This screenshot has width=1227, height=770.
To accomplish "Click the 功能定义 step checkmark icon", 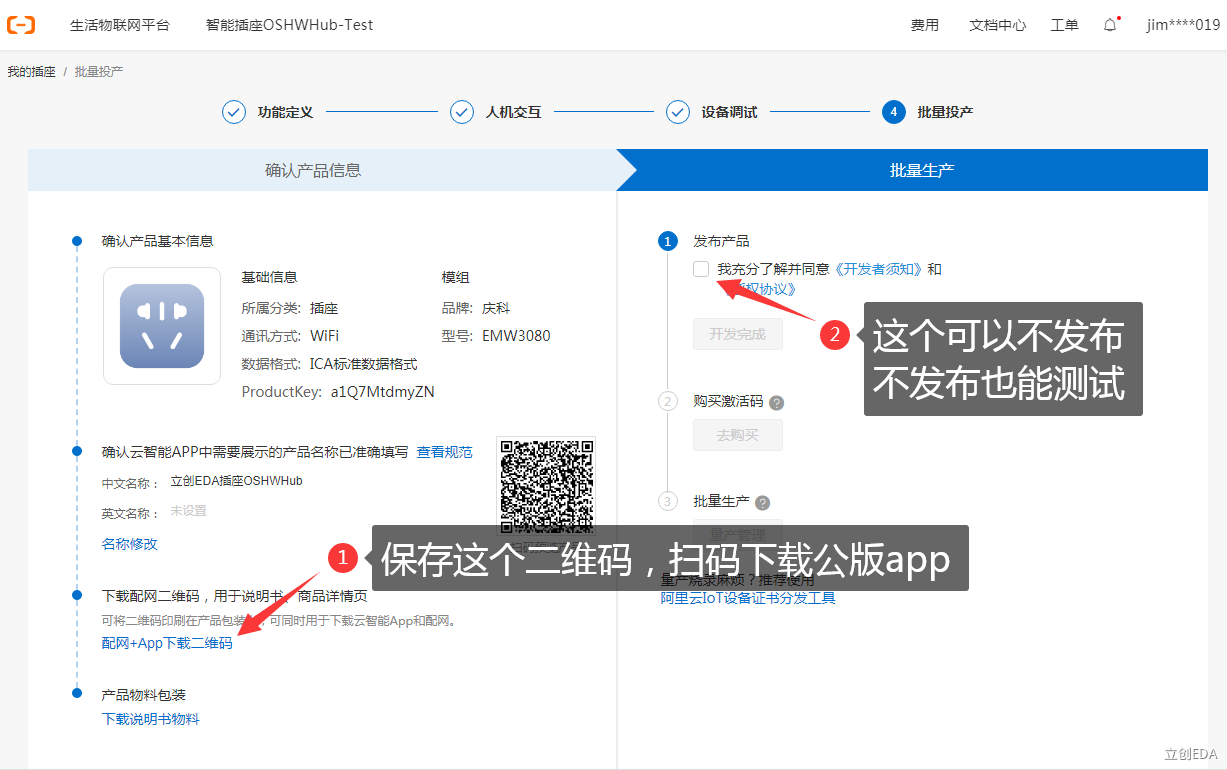I will 234,112.
